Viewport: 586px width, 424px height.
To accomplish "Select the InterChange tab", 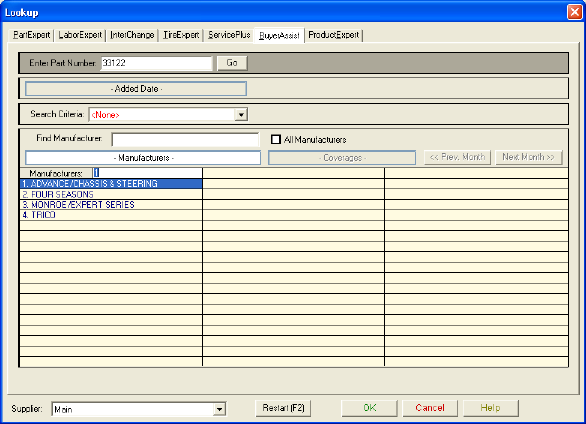I will tap(132, 35).
